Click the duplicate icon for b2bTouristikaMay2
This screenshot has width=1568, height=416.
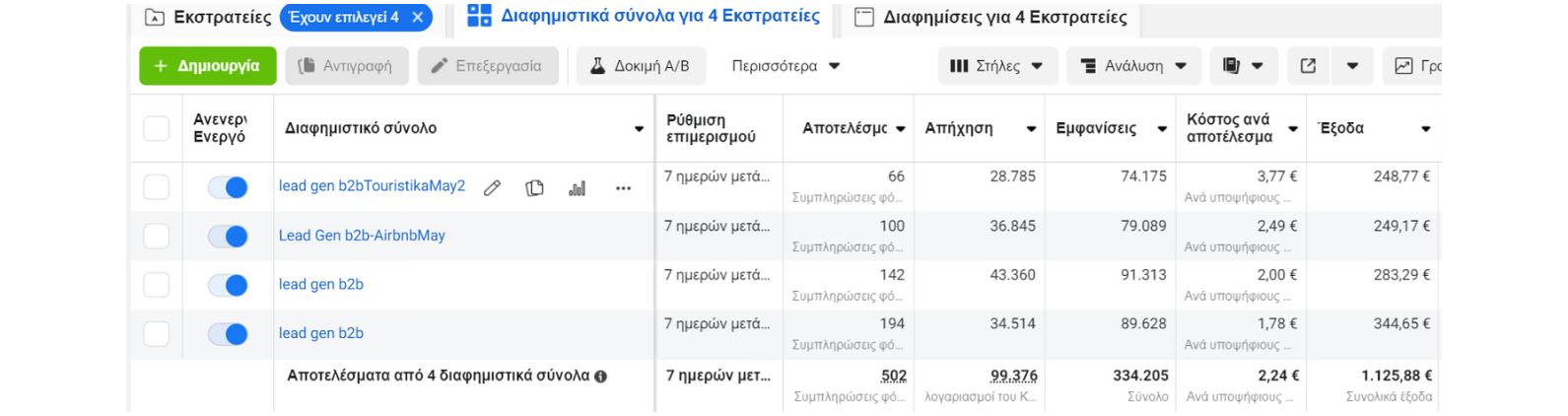[534, 187]
